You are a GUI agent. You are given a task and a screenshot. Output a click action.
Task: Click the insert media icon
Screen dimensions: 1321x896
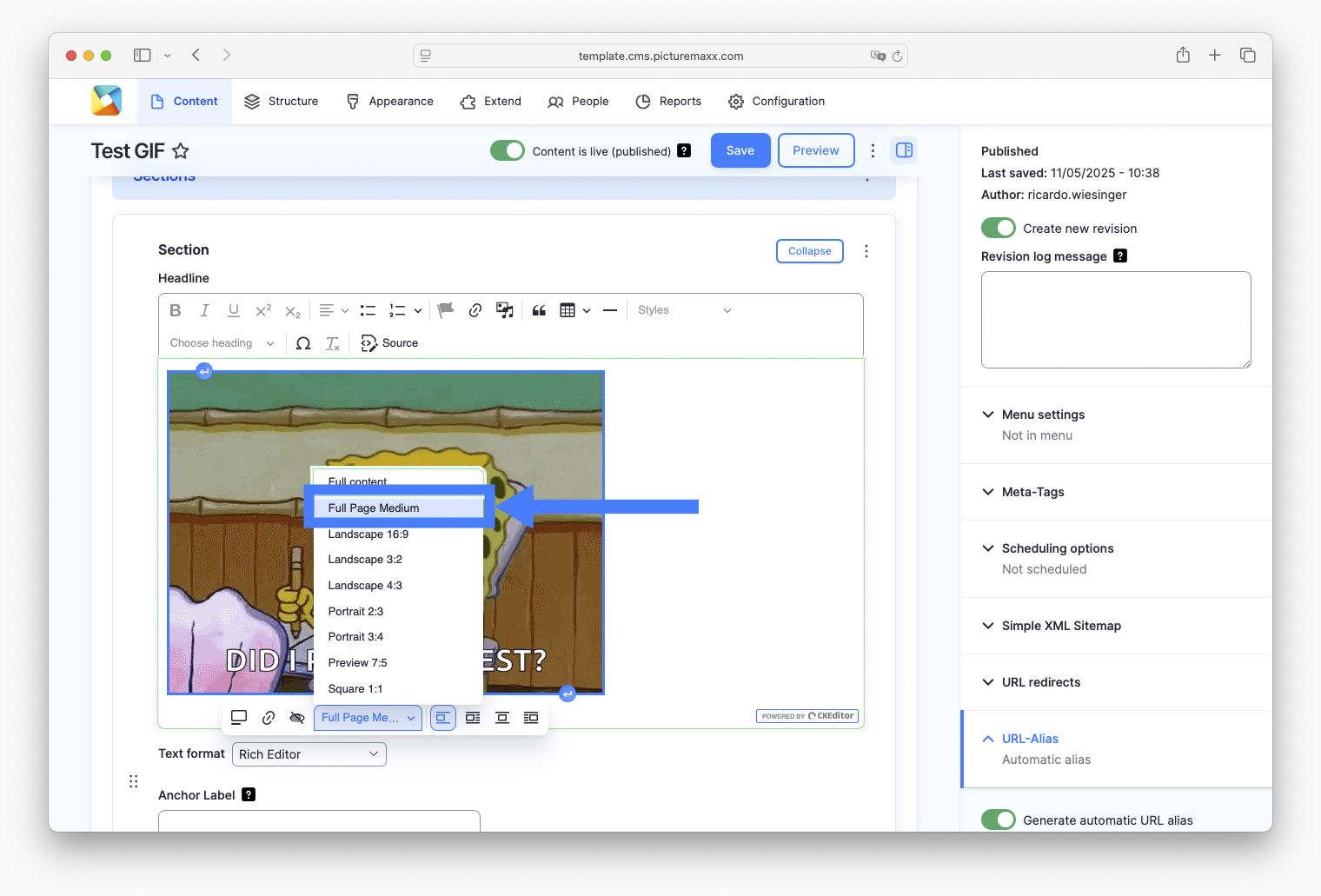[x=504, y=310]
